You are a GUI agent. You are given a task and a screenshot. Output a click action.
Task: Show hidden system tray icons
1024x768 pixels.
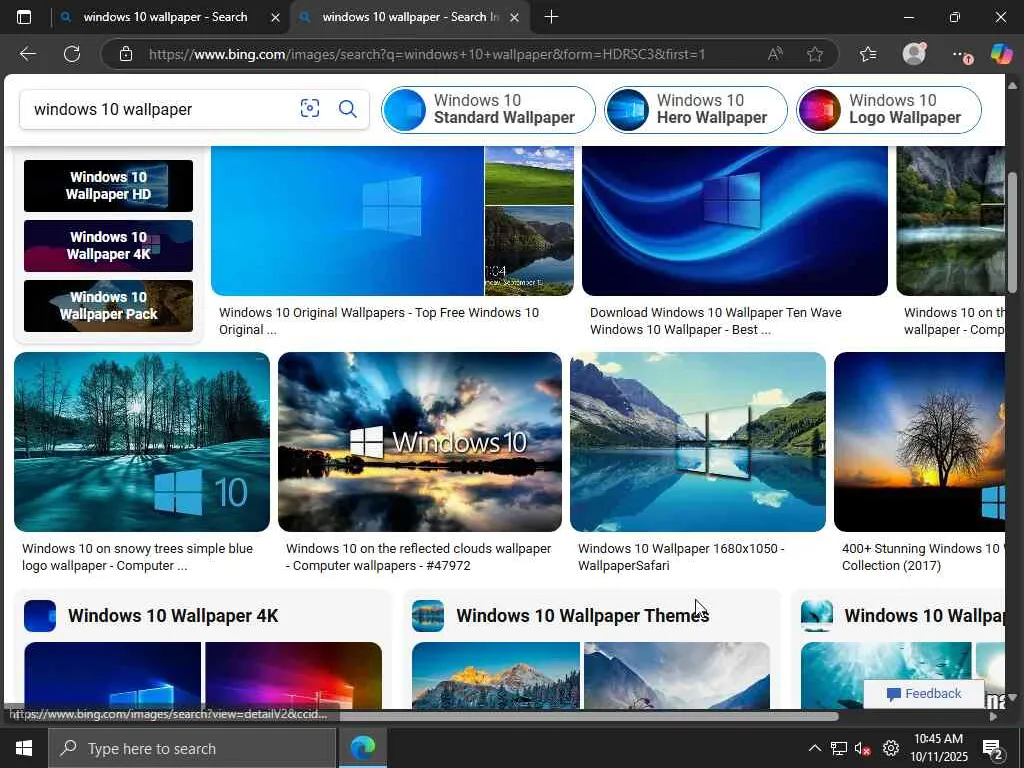(814, 748)
